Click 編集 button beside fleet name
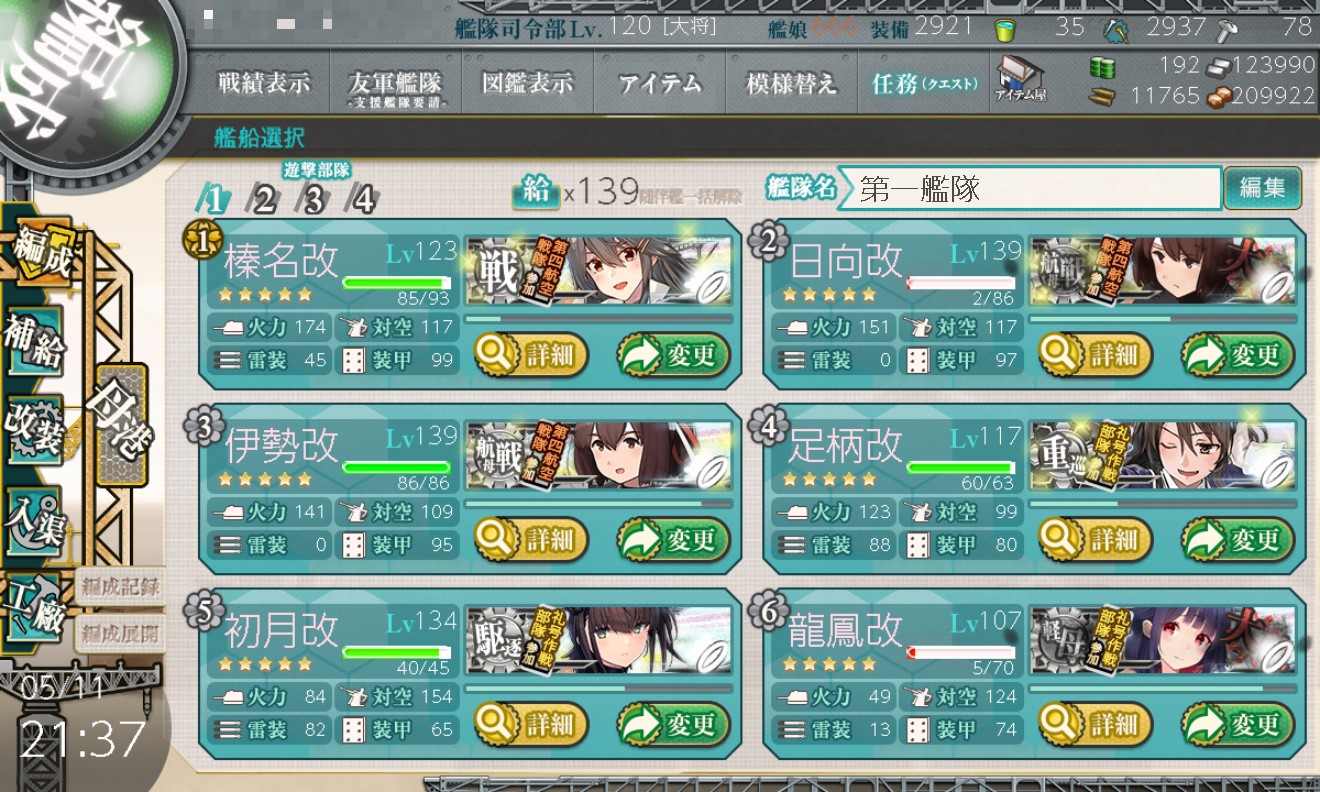Screen dimensions: 1320x792 [1262, 187]
